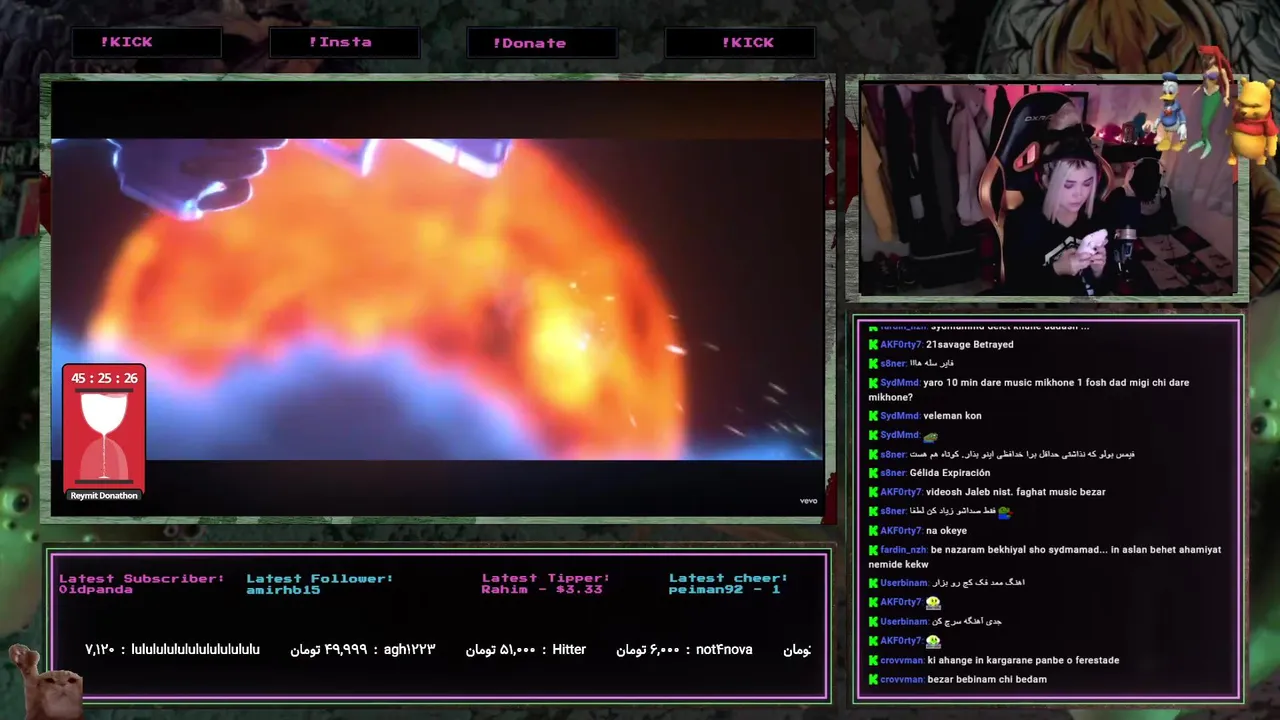
Task: Click the 'na okeye' chat message
Action: click(946, 530)
